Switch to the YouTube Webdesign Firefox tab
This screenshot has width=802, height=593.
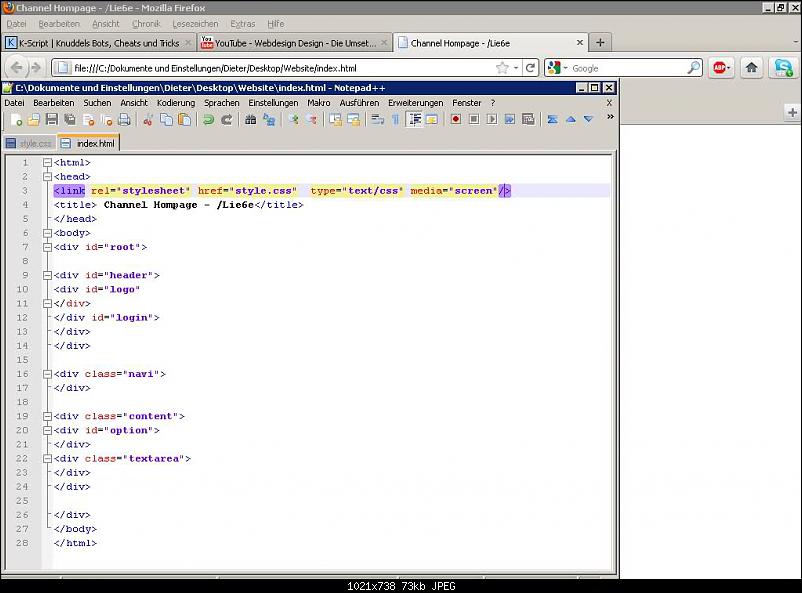pos(295,43)
